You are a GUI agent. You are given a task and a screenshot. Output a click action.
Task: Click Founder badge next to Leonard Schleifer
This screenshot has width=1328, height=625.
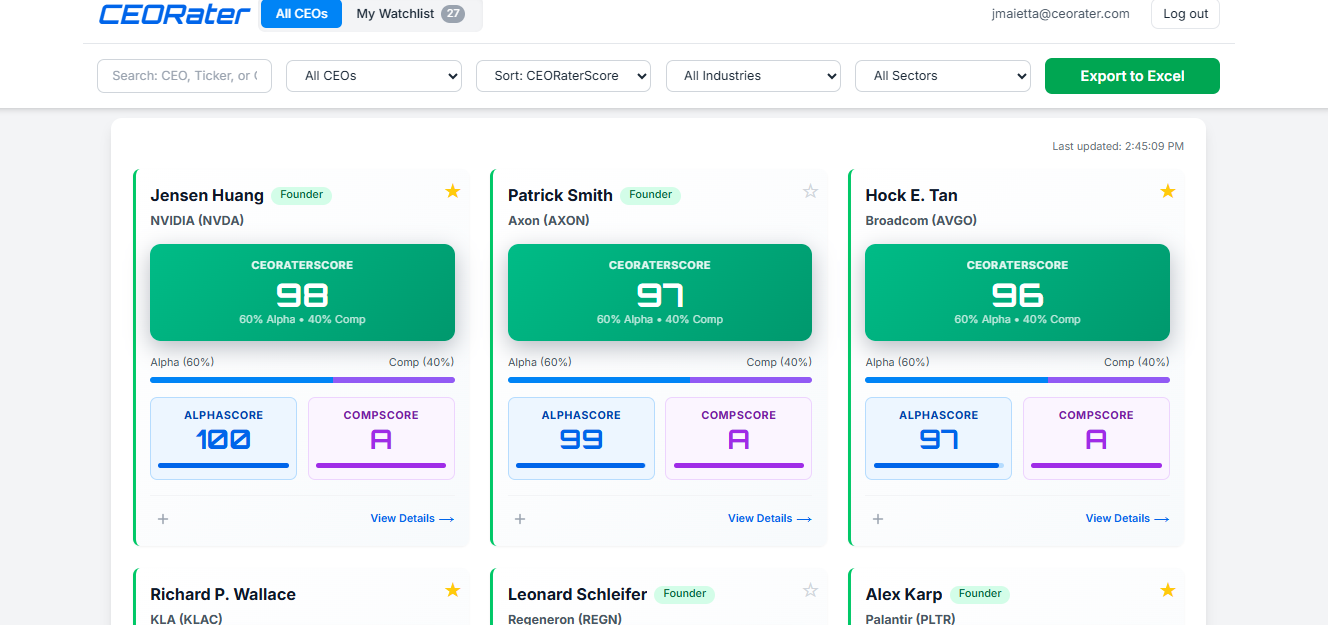(685, 594)
